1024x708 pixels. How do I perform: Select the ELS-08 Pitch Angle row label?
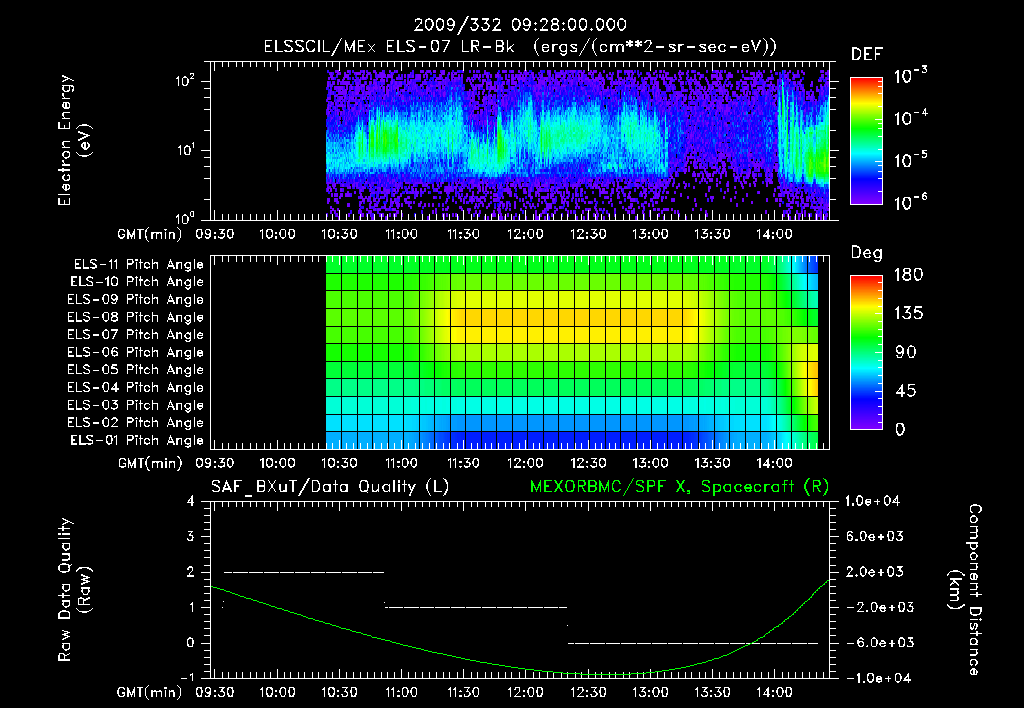[135, 317]
